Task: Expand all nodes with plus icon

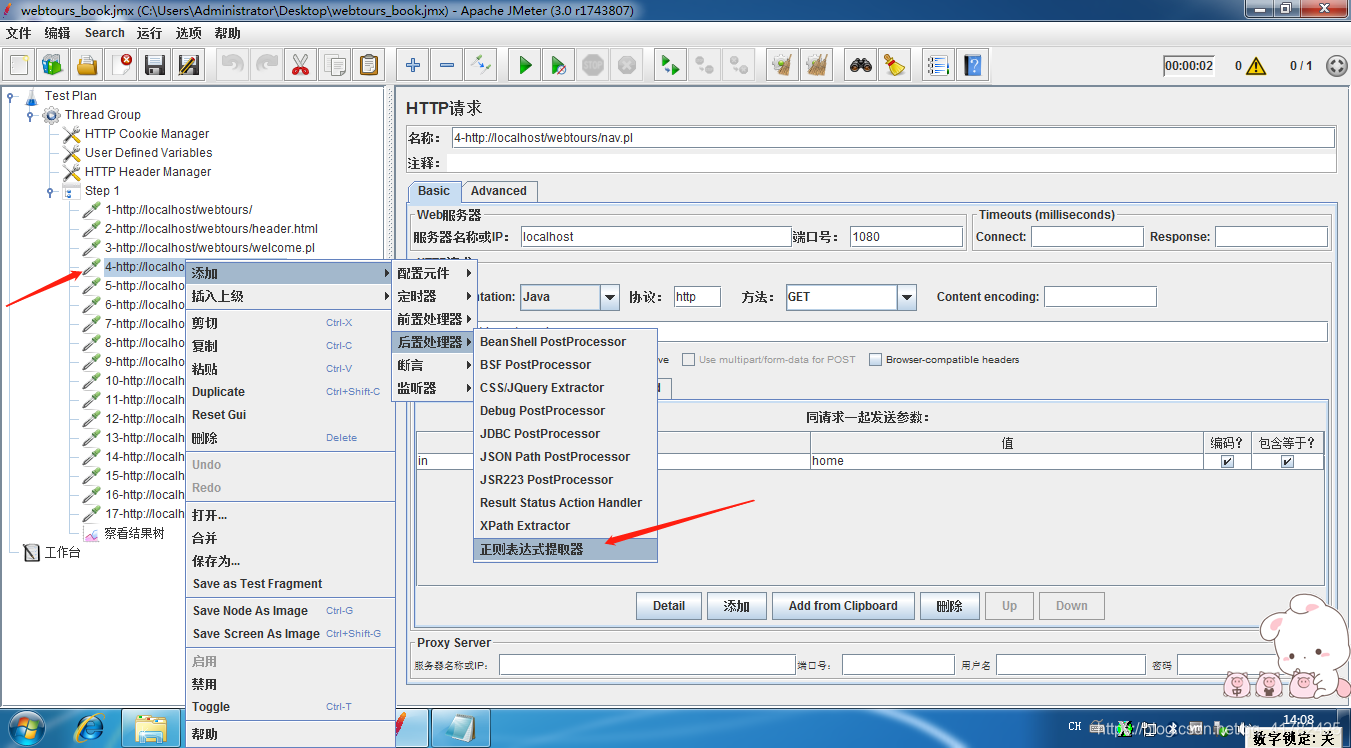Action: (x=412, y=66)
